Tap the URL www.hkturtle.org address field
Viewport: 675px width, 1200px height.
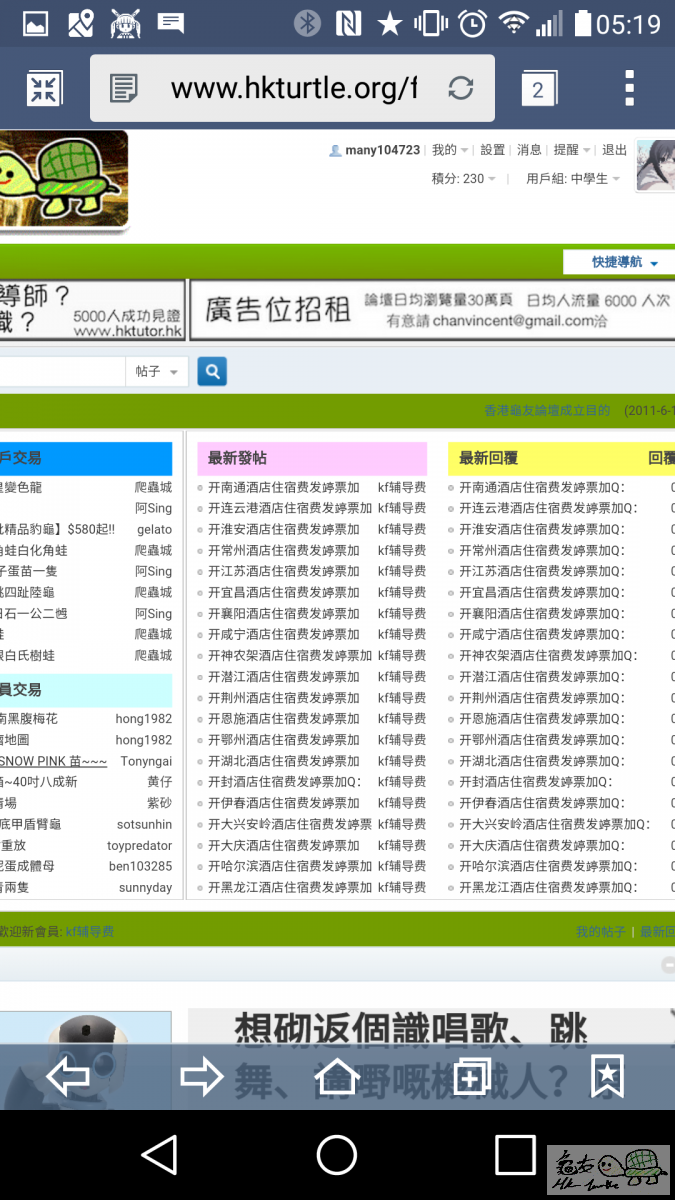pos(293,88)
